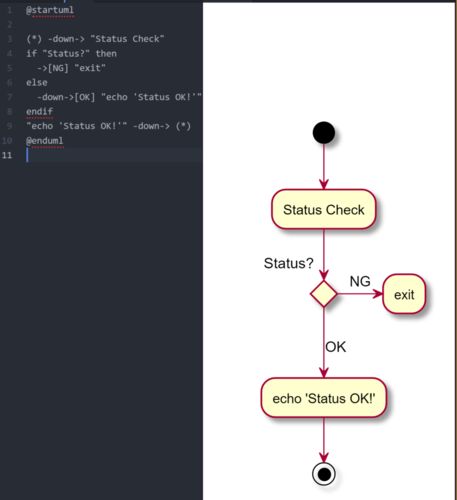This screenshot has height=500, width=457.
Task: Click the @startuml line in the editor
Action: tap(50, 10)
